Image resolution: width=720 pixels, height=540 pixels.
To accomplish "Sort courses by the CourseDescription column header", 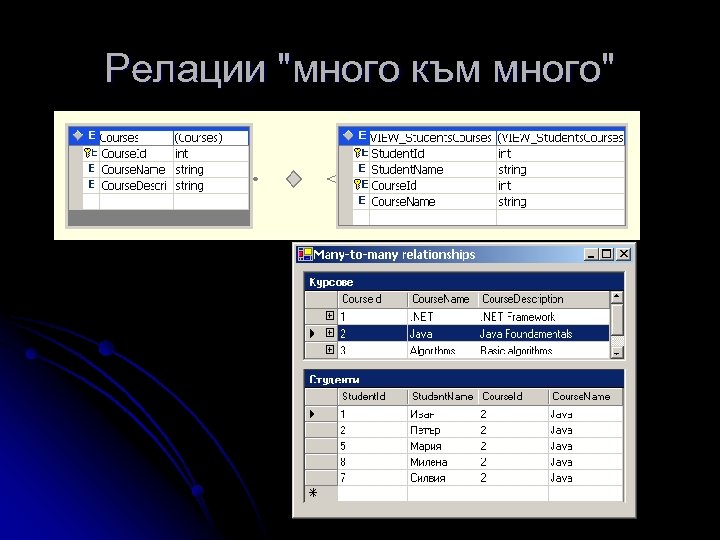I will [544, 299].
